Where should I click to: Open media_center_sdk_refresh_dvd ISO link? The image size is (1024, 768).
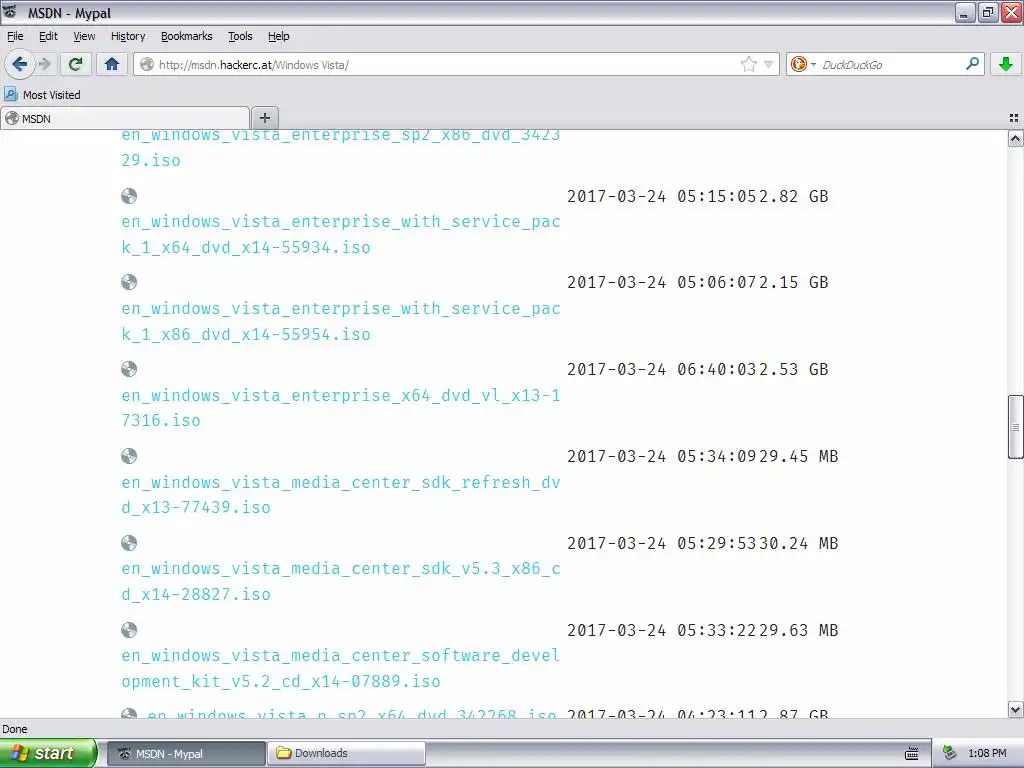tap(340, 495)
